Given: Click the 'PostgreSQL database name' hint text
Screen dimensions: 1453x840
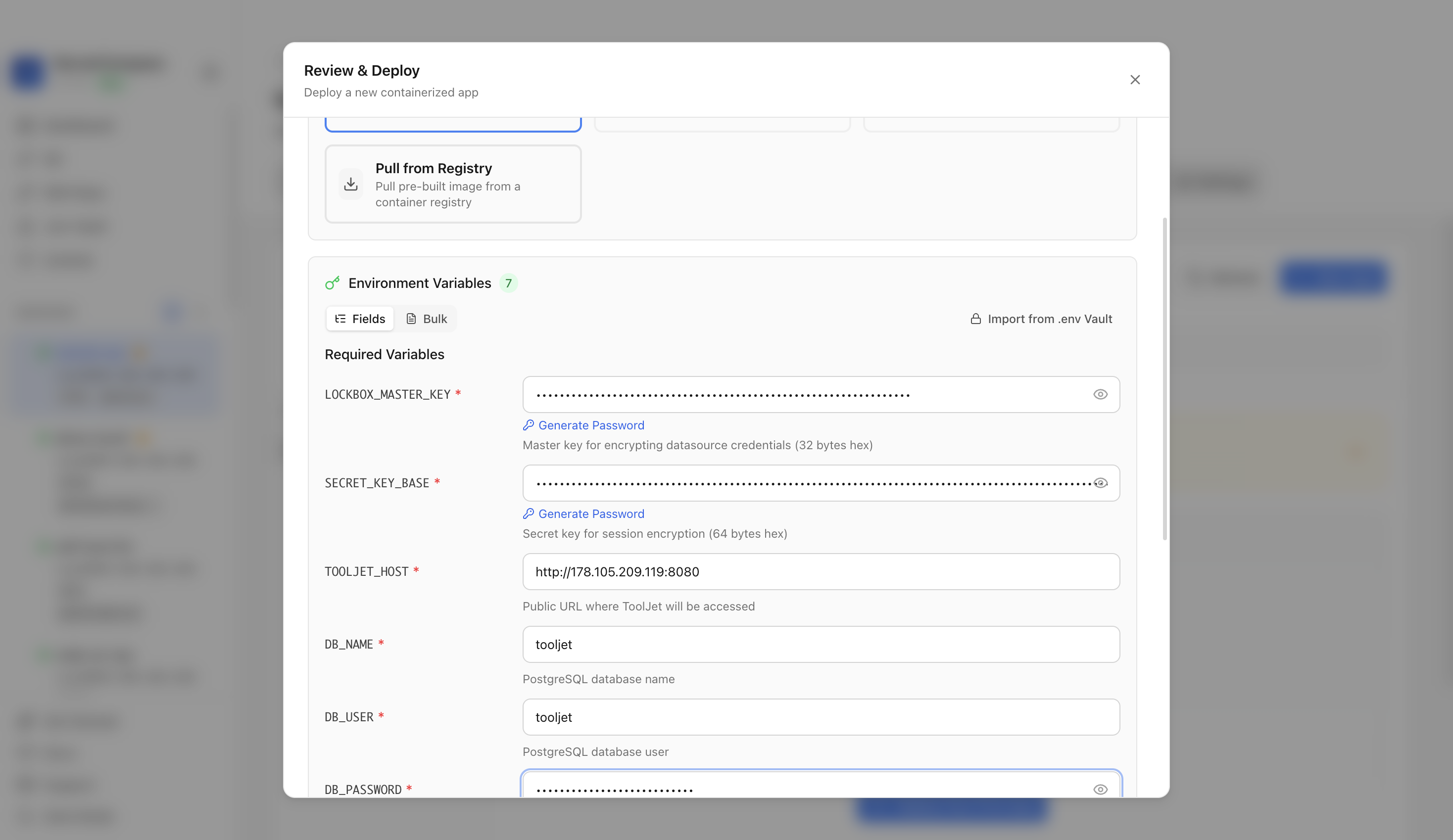Looking at the screenshot, I should pyautogui.click(x=598, y=679).
